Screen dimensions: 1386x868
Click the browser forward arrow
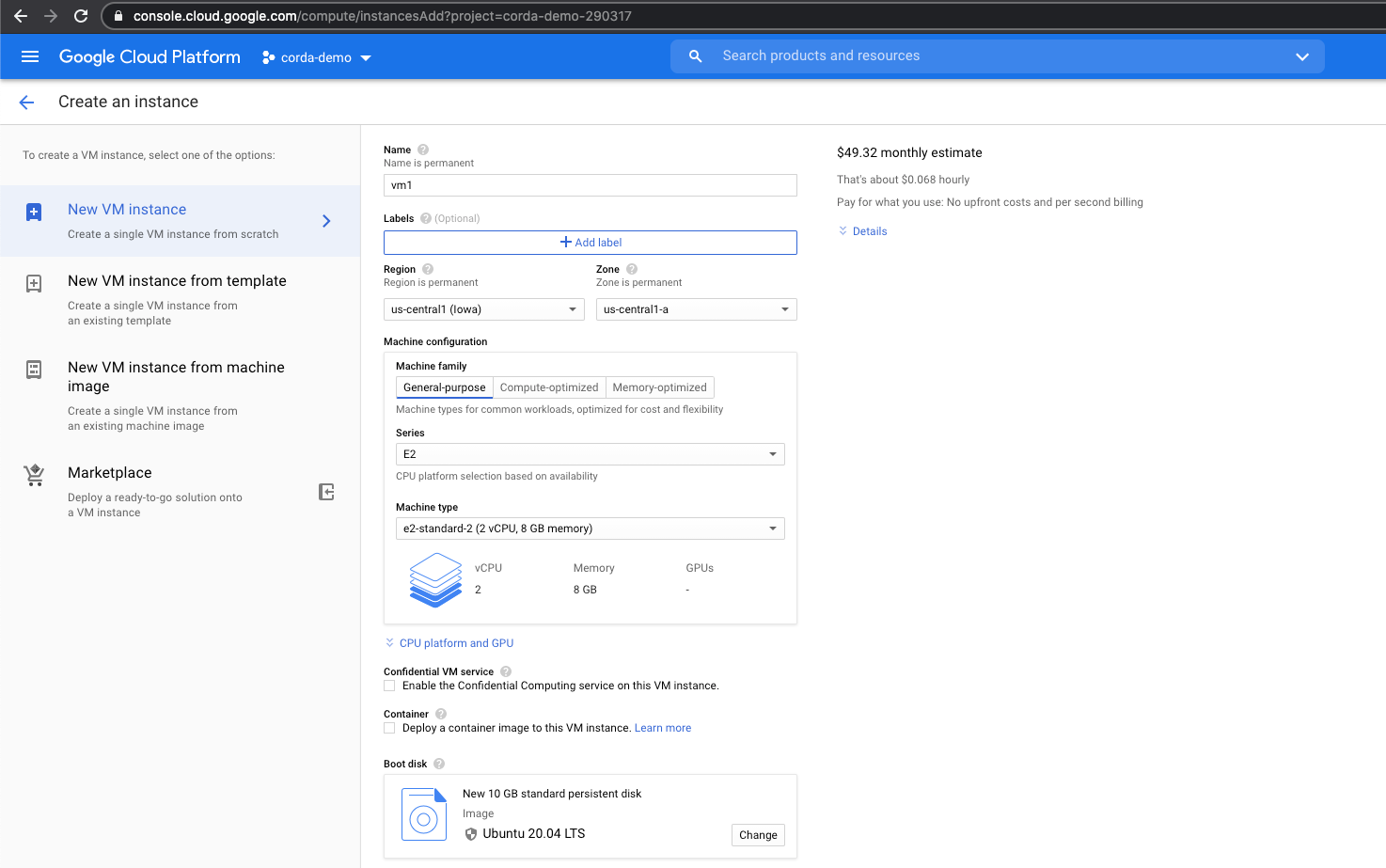coord(51,16)
